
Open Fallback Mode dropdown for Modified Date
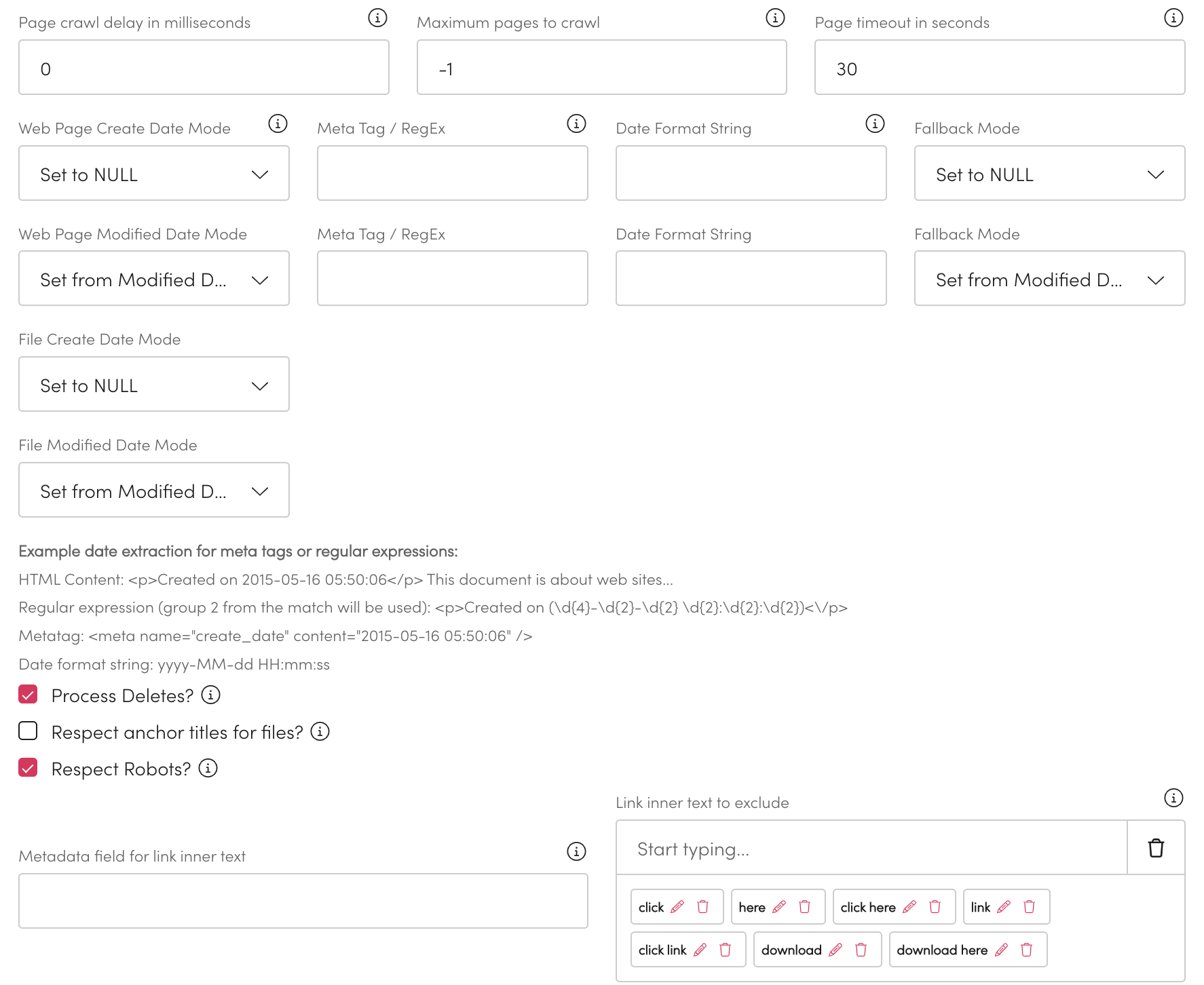coord(1049,279)
